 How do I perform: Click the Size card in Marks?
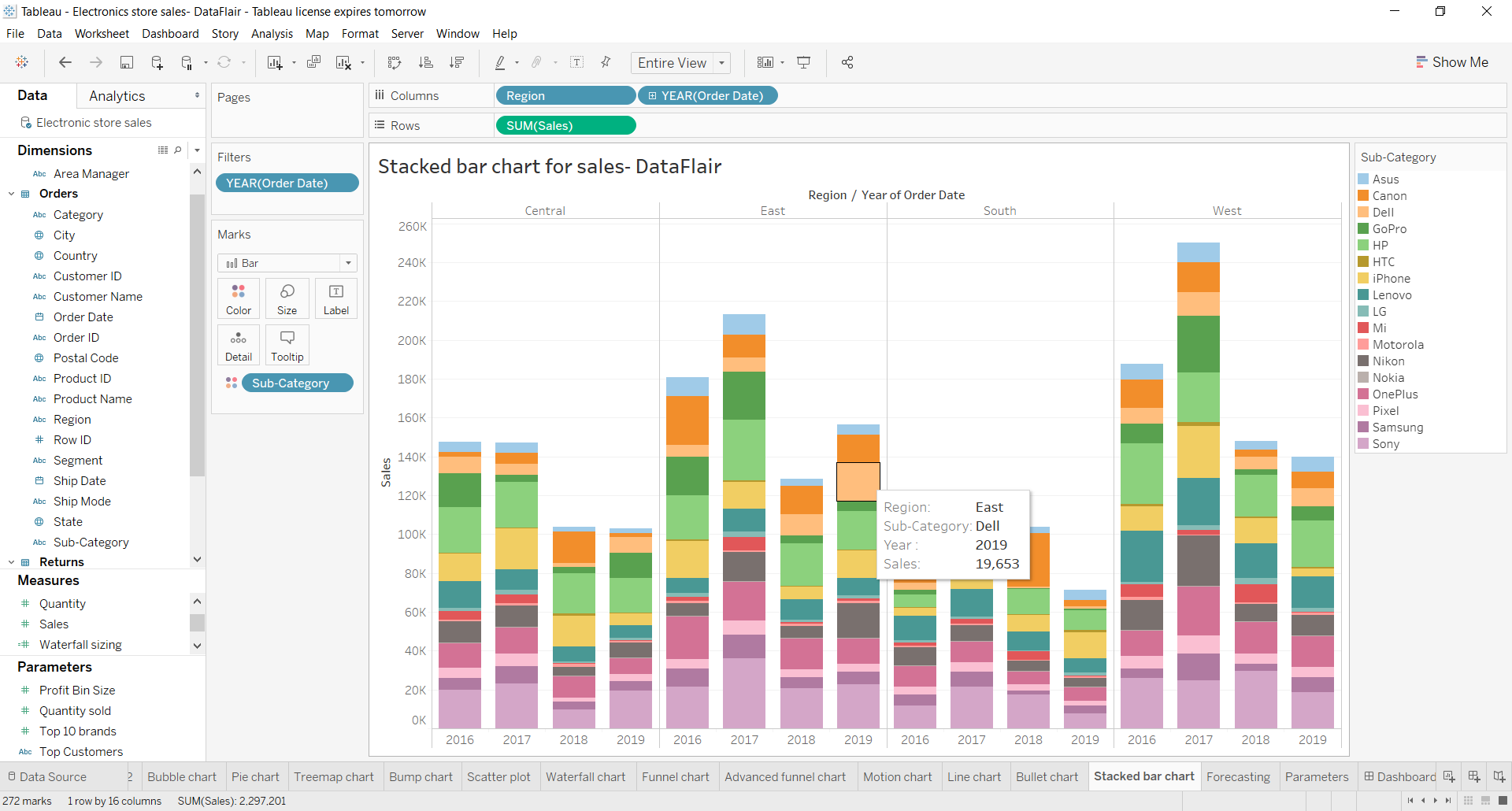point(287,298)
